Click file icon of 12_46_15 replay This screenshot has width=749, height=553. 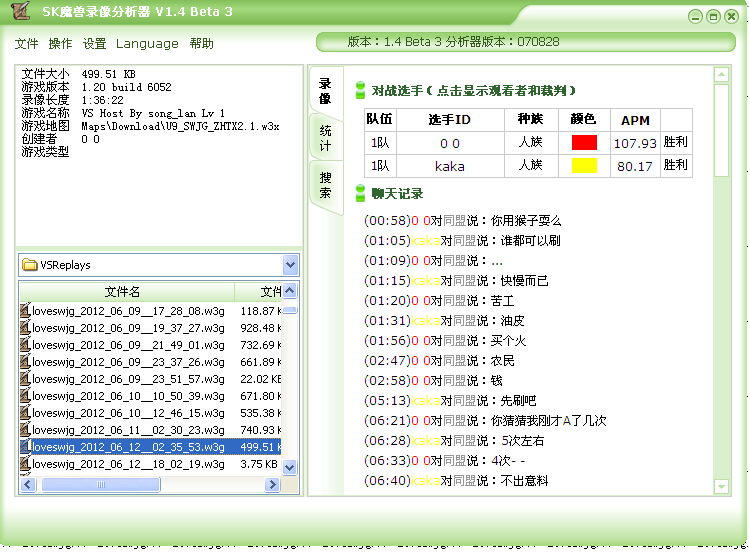click(25, 412)
